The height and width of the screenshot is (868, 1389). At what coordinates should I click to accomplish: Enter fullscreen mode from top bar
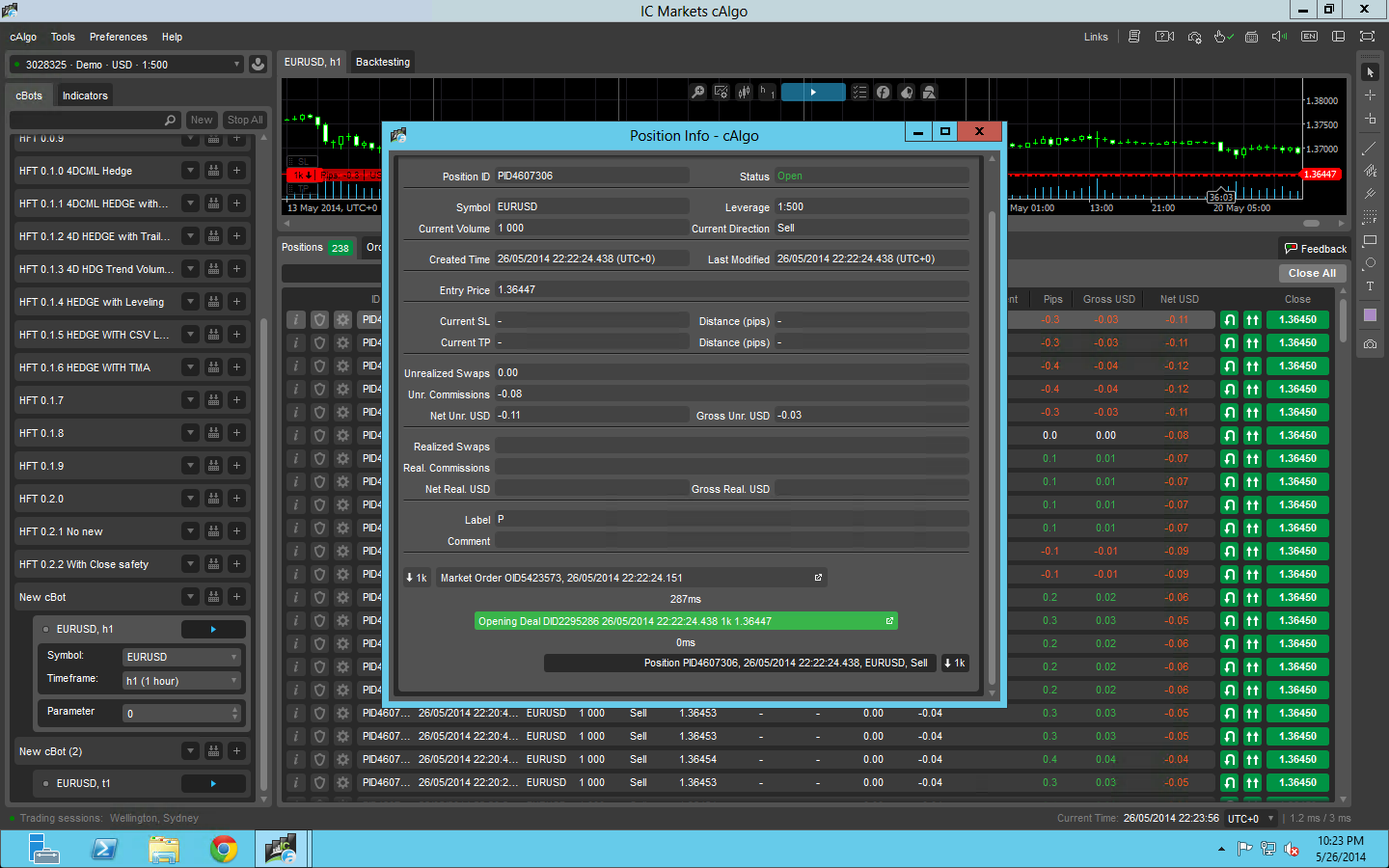[1367, 37]
